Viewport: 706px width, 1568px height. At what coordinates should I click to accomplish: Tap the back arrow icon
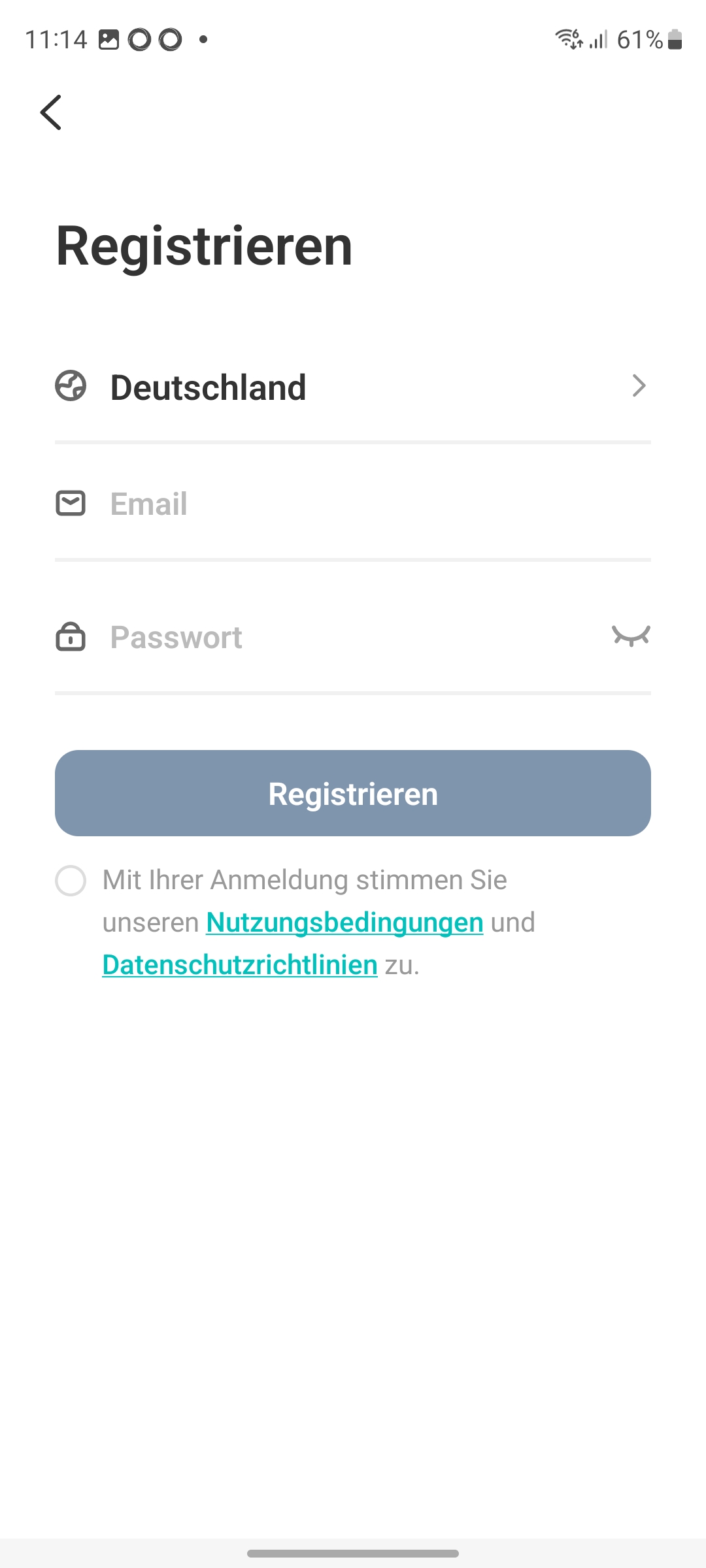[x=51, y=112]
